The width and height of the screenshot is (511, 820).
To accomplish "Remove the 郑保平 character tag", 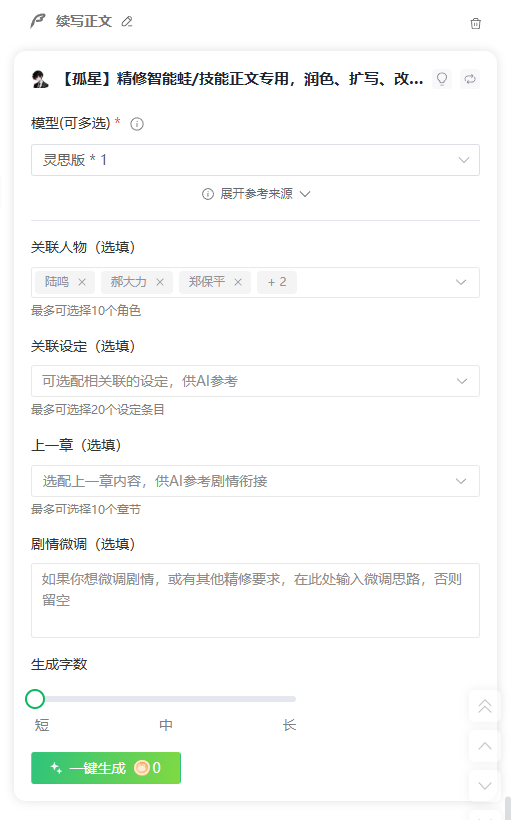I will [238, 282].
